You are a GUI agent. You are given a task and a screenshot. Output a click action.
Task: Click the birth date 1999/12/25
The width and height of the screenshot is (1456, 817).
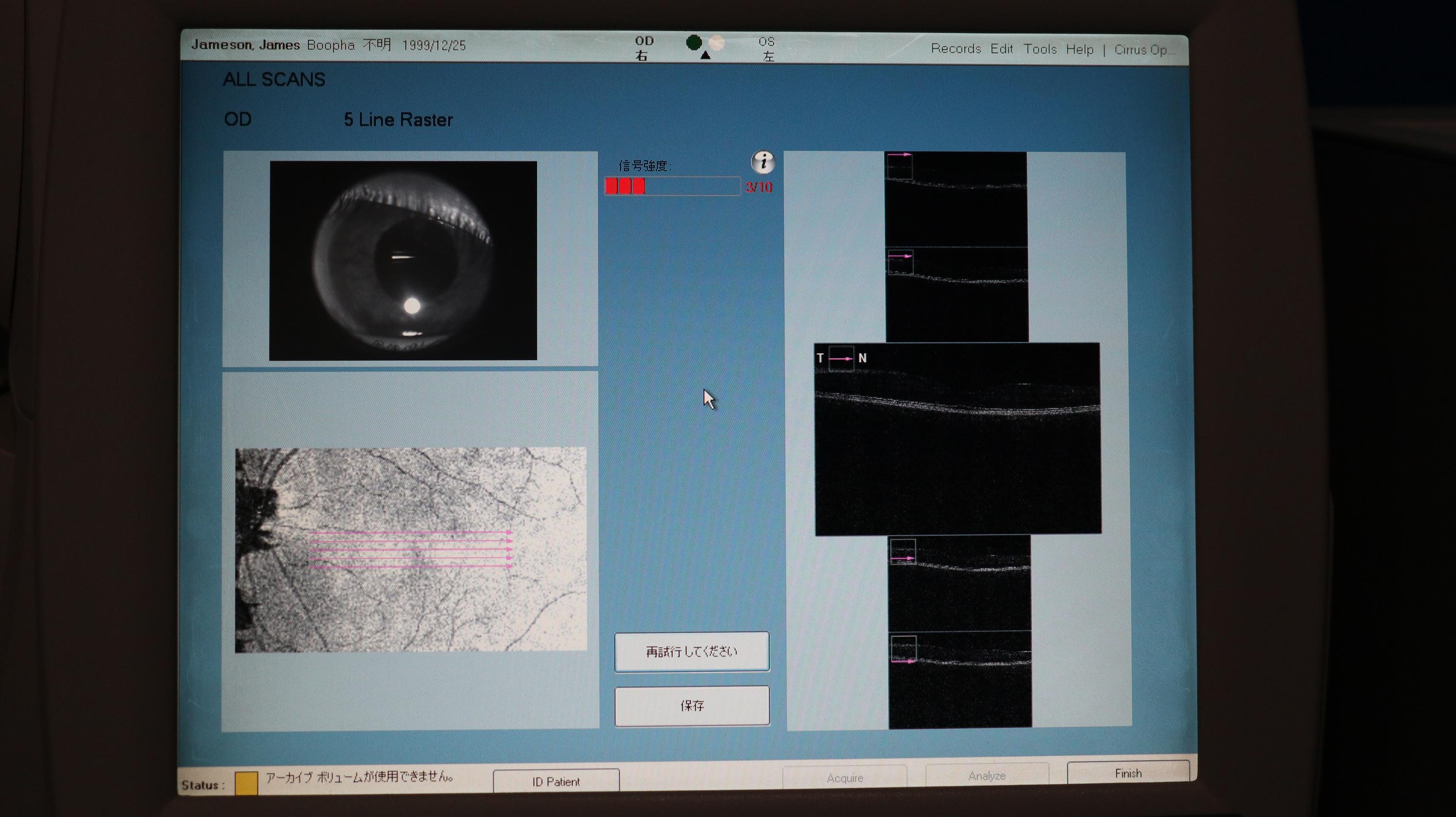pos(434,45)
